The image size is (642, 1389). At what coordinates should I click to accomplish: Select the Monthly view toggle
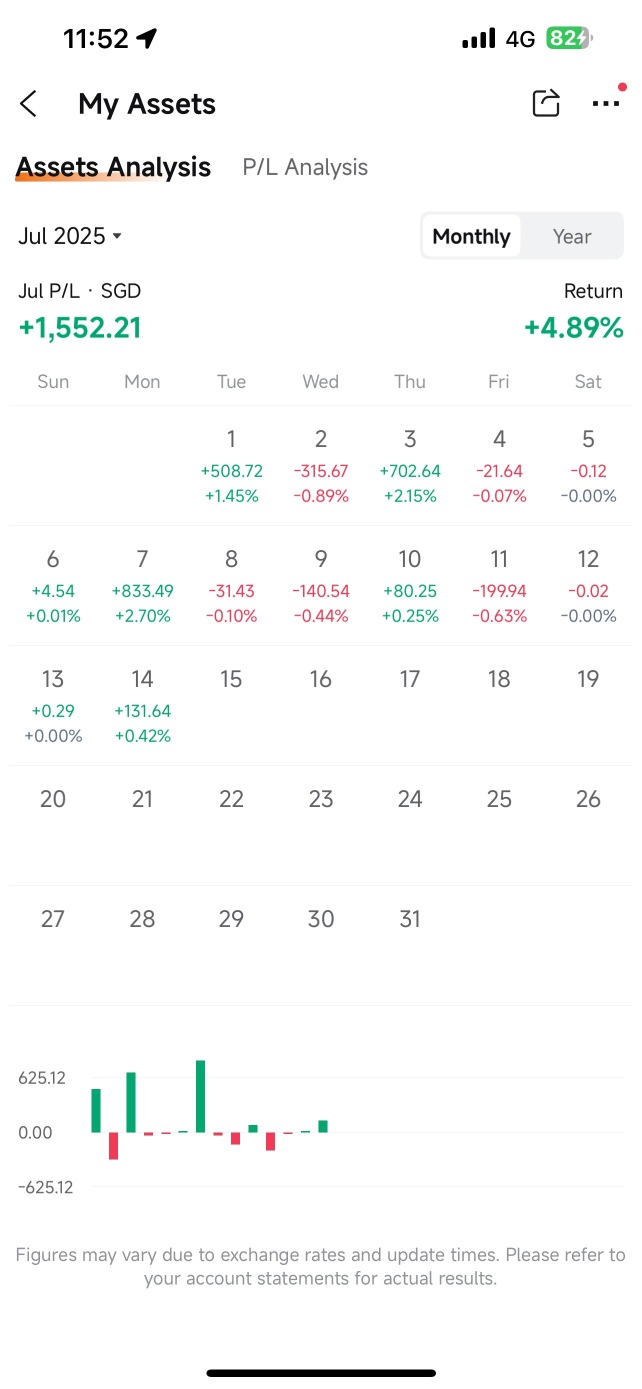[x=471, y=236]
